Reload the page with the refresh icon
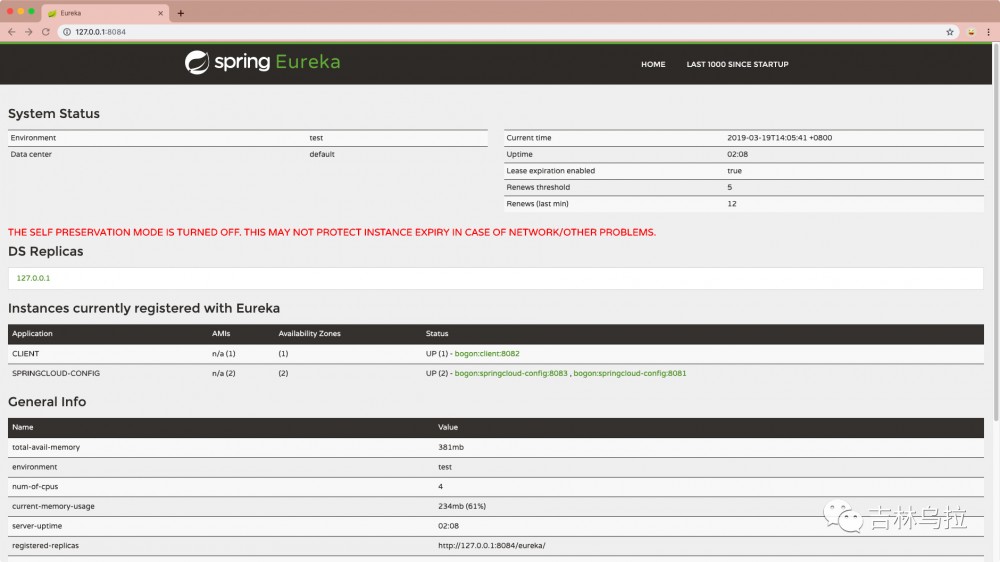This screenshot has width=1000, height=562. [46, 32]
